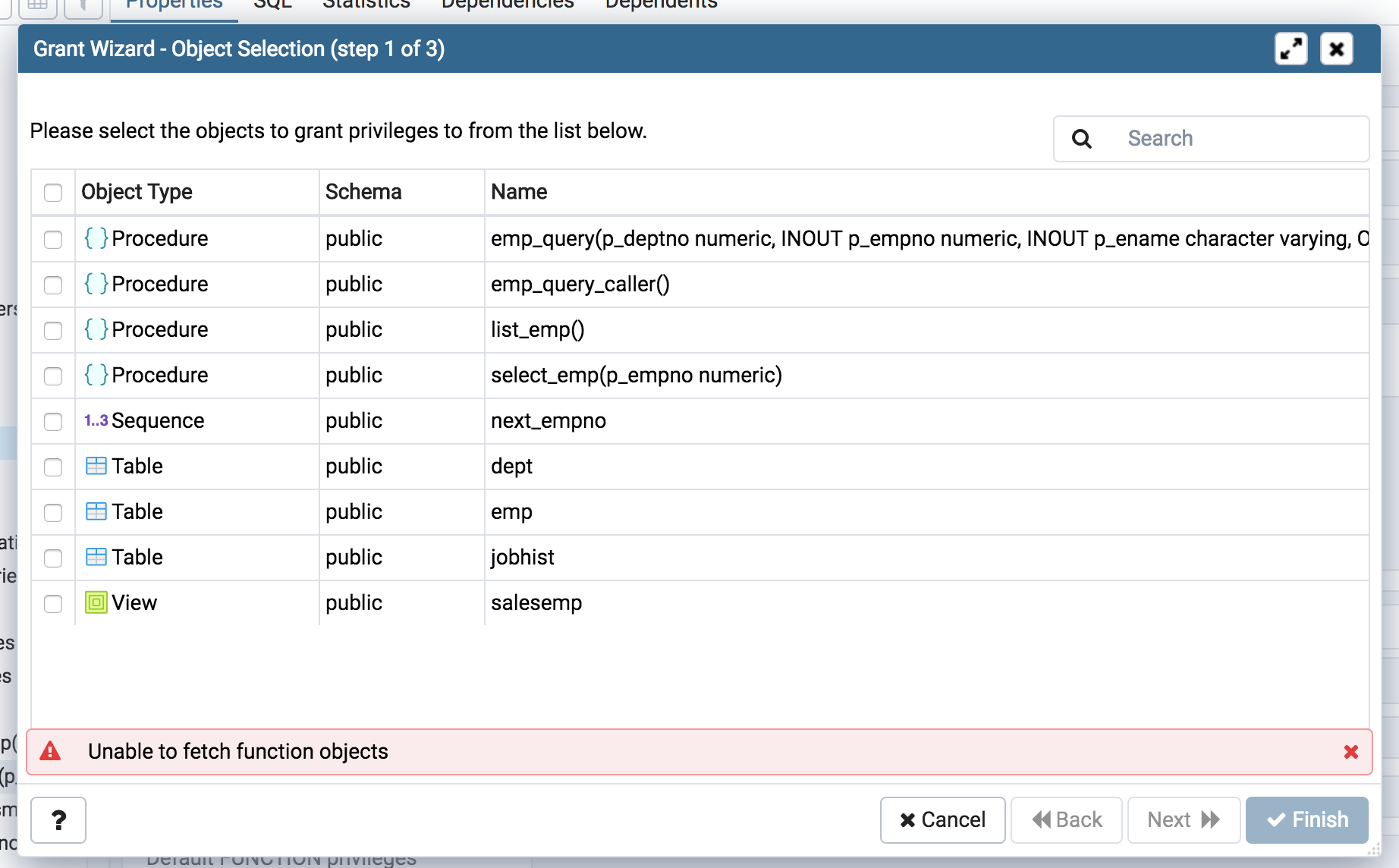The width and height of the screenshot is (1399, 868).
Task: Click the Table icon for dept
Action: pos(96,466)
